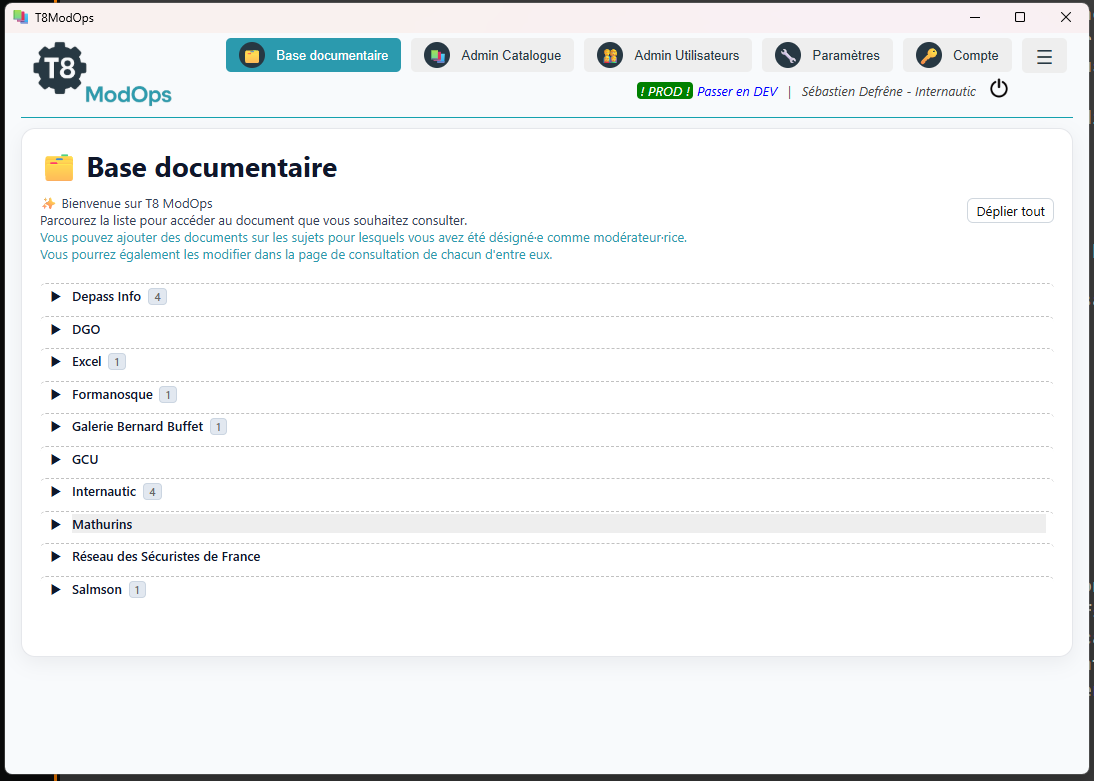The image size is (1094, 781).
Task: Open the Mathurins tree entry
Action: coord(102,524)
